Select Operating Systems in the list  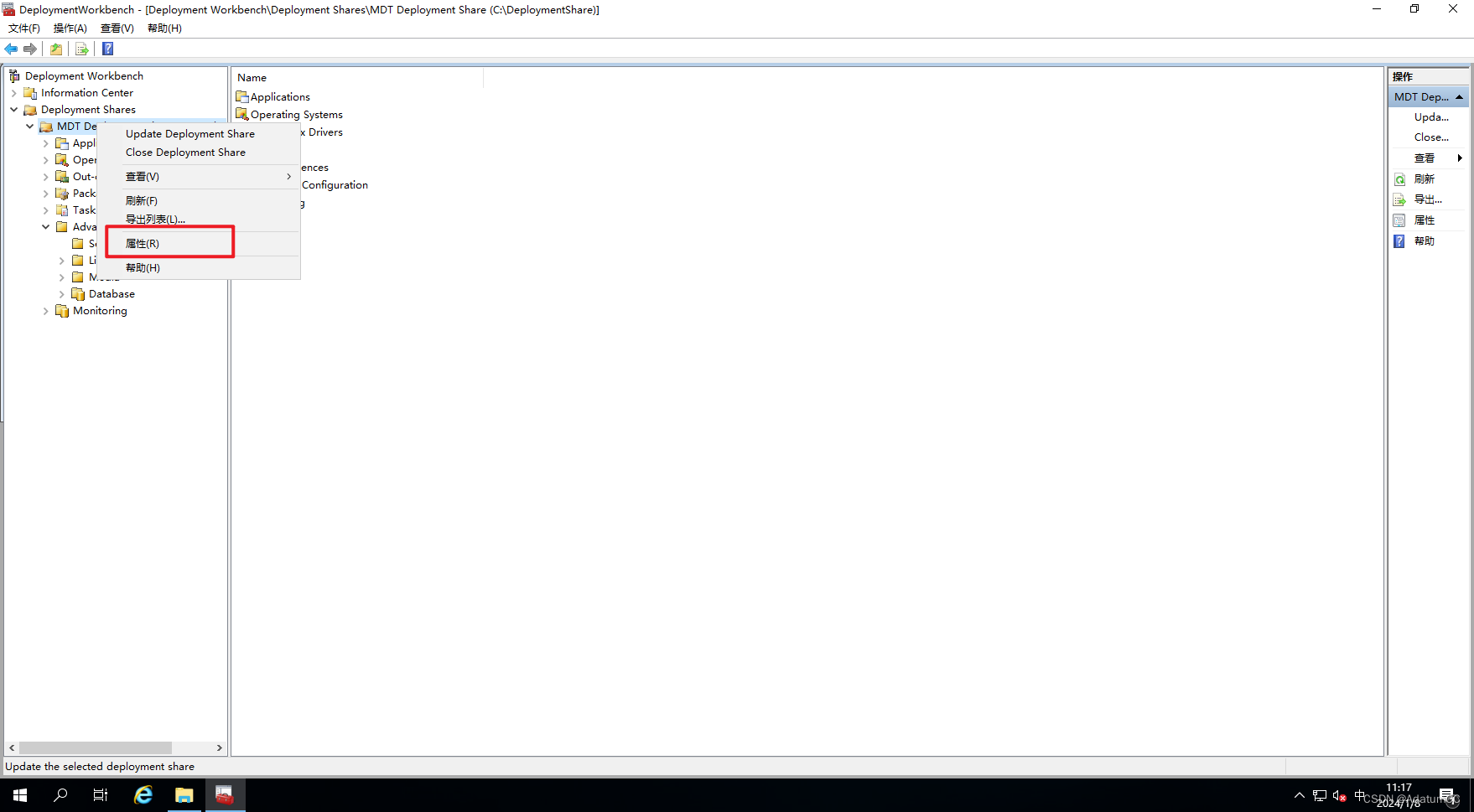point(296,115)
